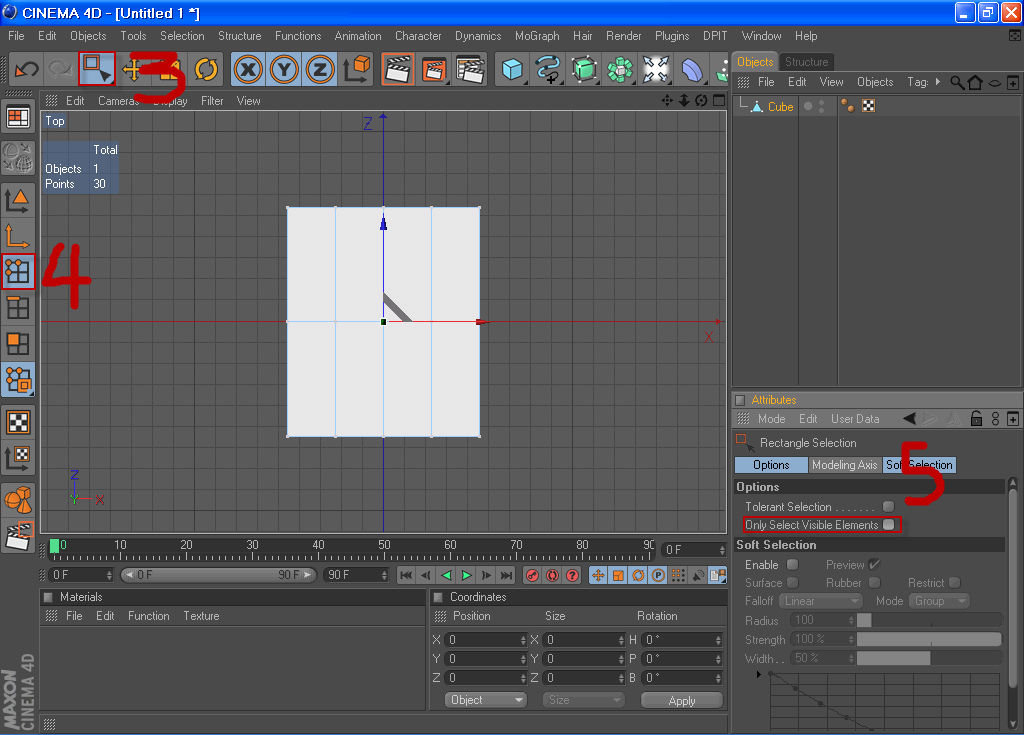Open the Mode Group dropdown
Image resolution: width=1024 pixels, height=735 pixels.
[939, 600]
